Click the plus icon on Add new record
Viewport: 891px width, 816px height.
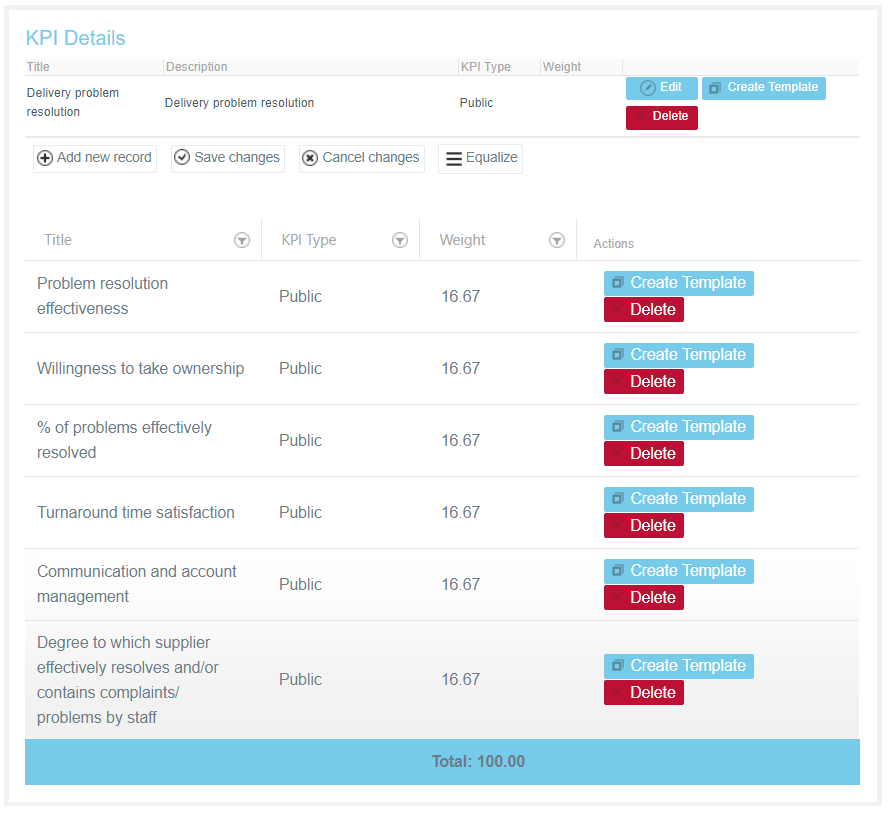45,158
